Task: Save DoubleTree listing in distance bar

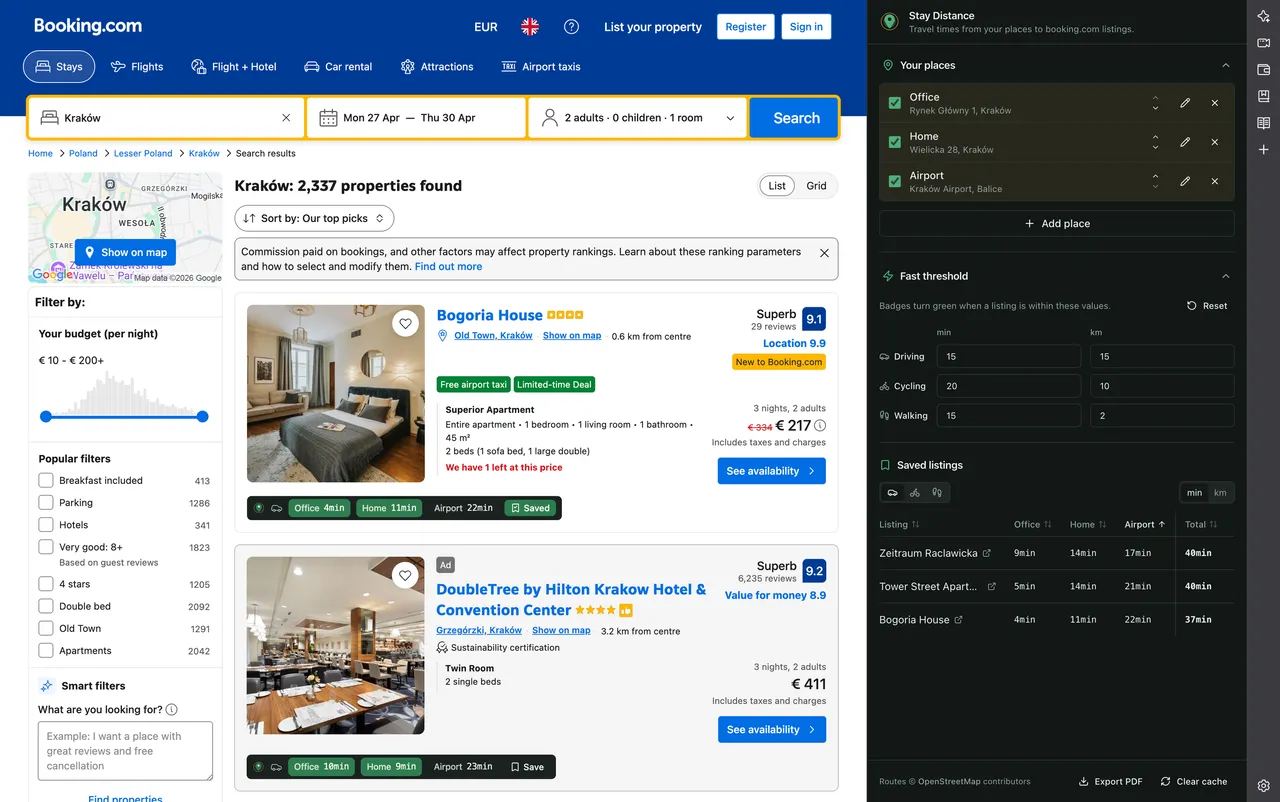Action: tap(527, 767)
